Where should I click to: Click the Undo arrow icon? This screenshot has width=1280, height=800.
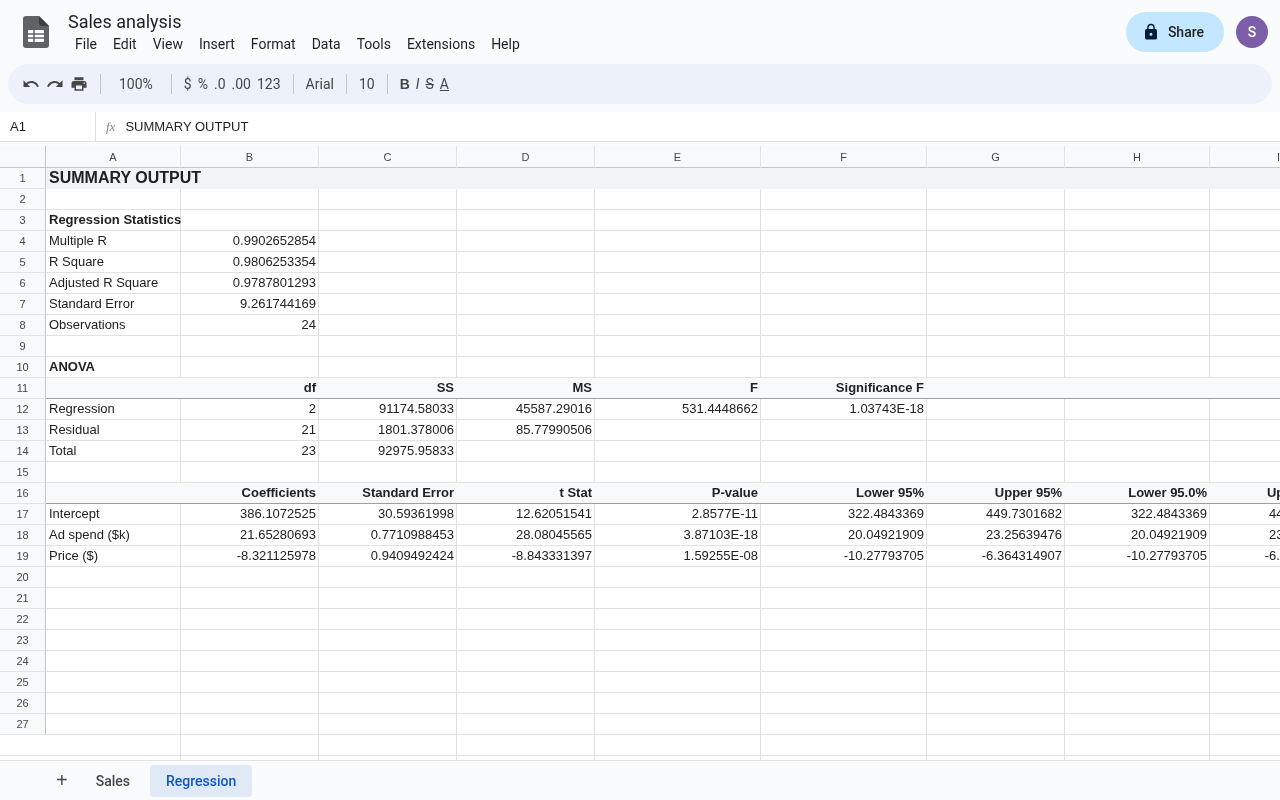tap(31, 84)
